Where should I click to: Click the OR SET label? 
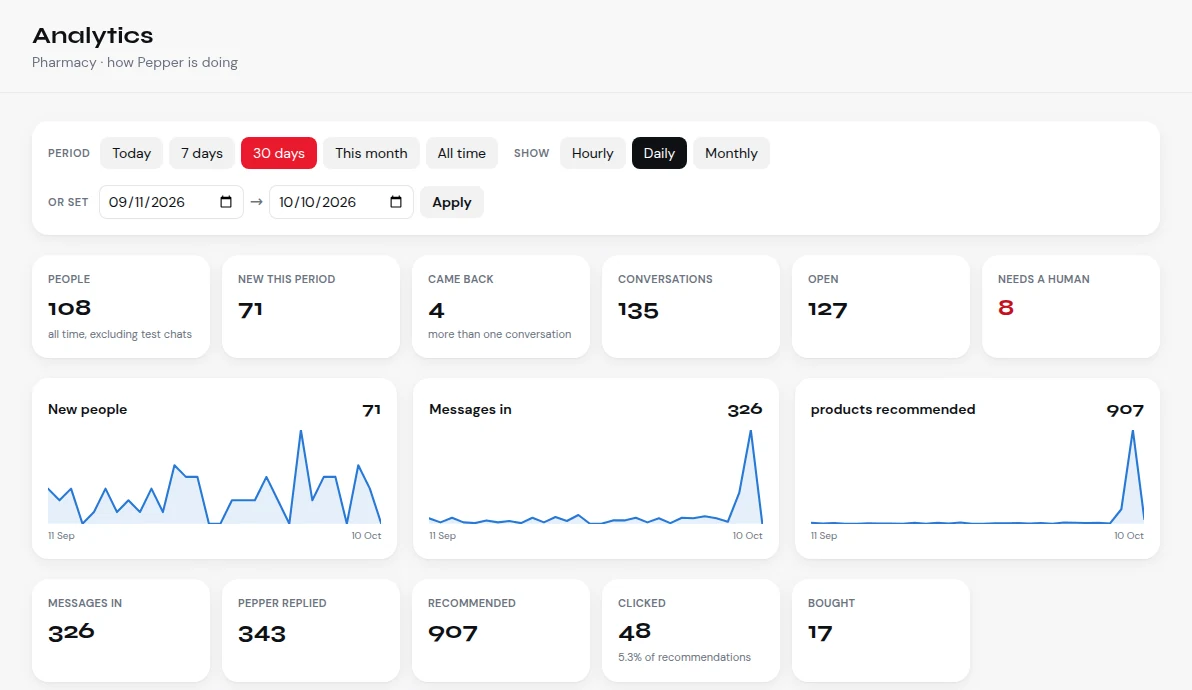point(68,202)
